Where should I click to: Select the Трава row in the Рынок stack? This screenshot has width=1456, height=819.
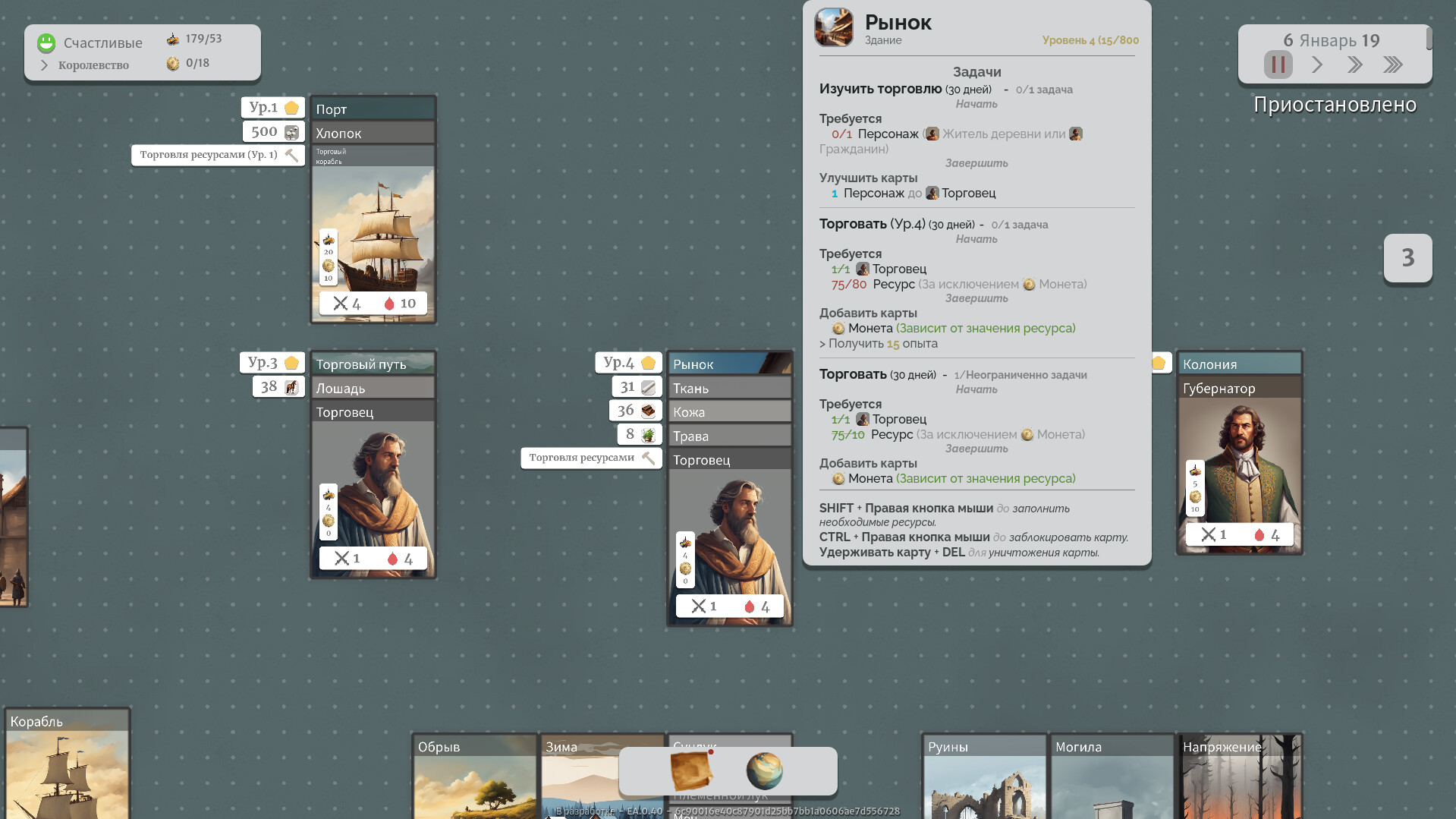[x=729, y=436]
